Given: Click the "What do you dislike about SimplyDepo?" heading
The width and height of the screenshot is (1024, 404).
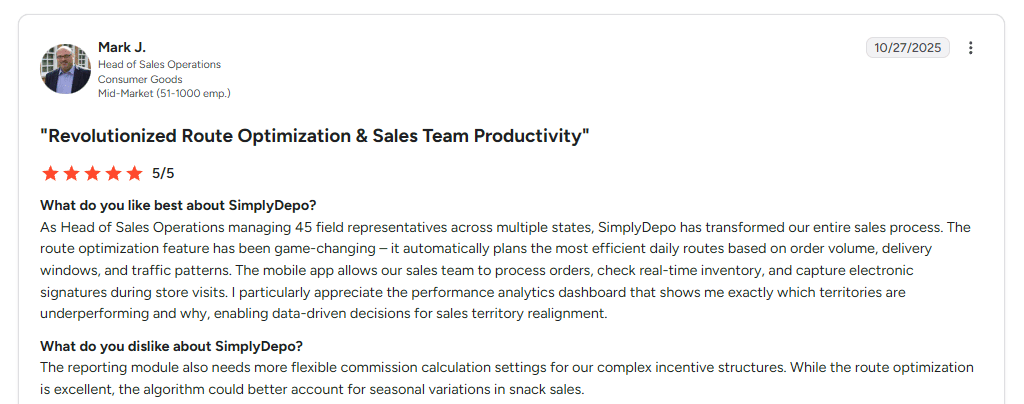Looking at the screenshot, I should coord(171,346).
